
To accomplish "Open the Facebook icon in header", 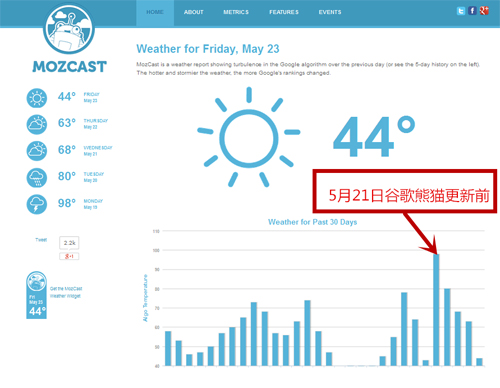I will pyautogui.click(x=472, y=11).
